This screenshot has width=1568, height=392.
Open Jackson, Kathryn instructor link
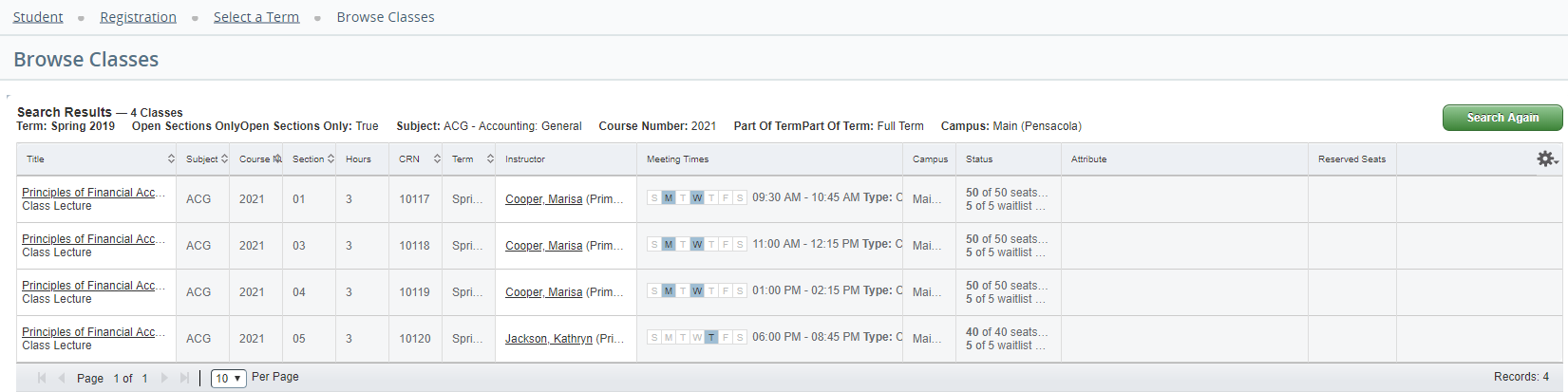pos(548,339)
